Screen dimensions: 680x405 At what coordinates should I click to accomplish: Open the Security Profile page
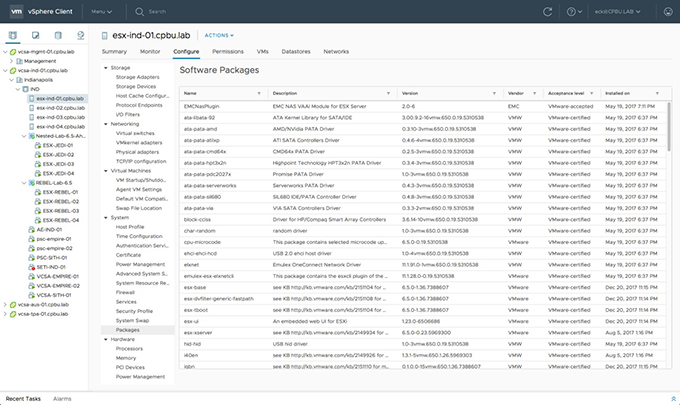tap(134, 311)
